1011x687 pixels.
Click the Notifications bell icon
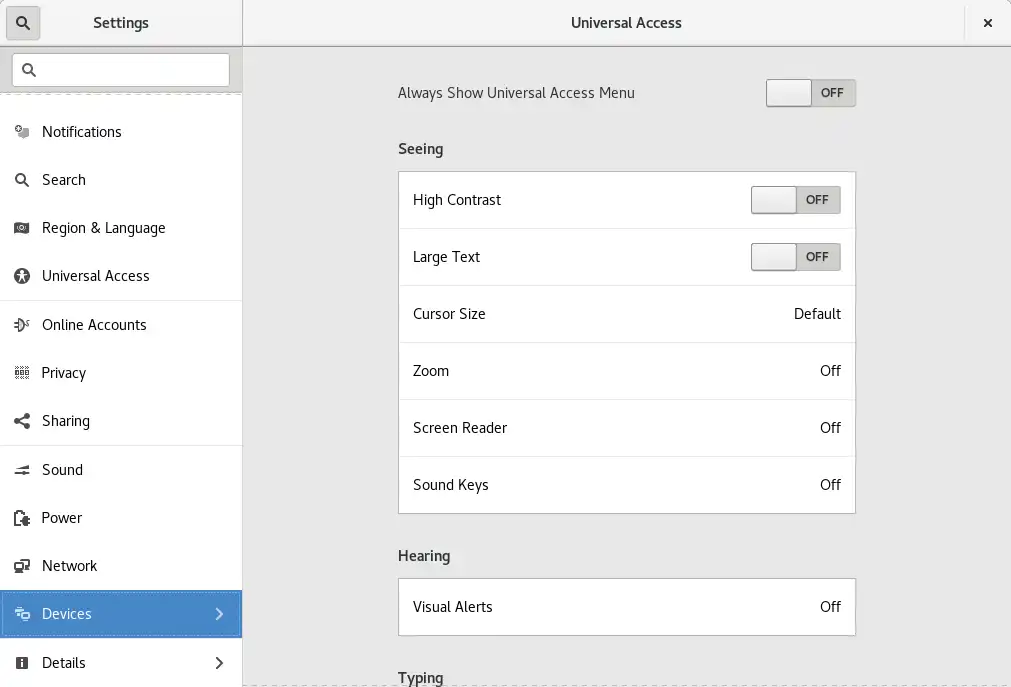[x=22, y=132]
